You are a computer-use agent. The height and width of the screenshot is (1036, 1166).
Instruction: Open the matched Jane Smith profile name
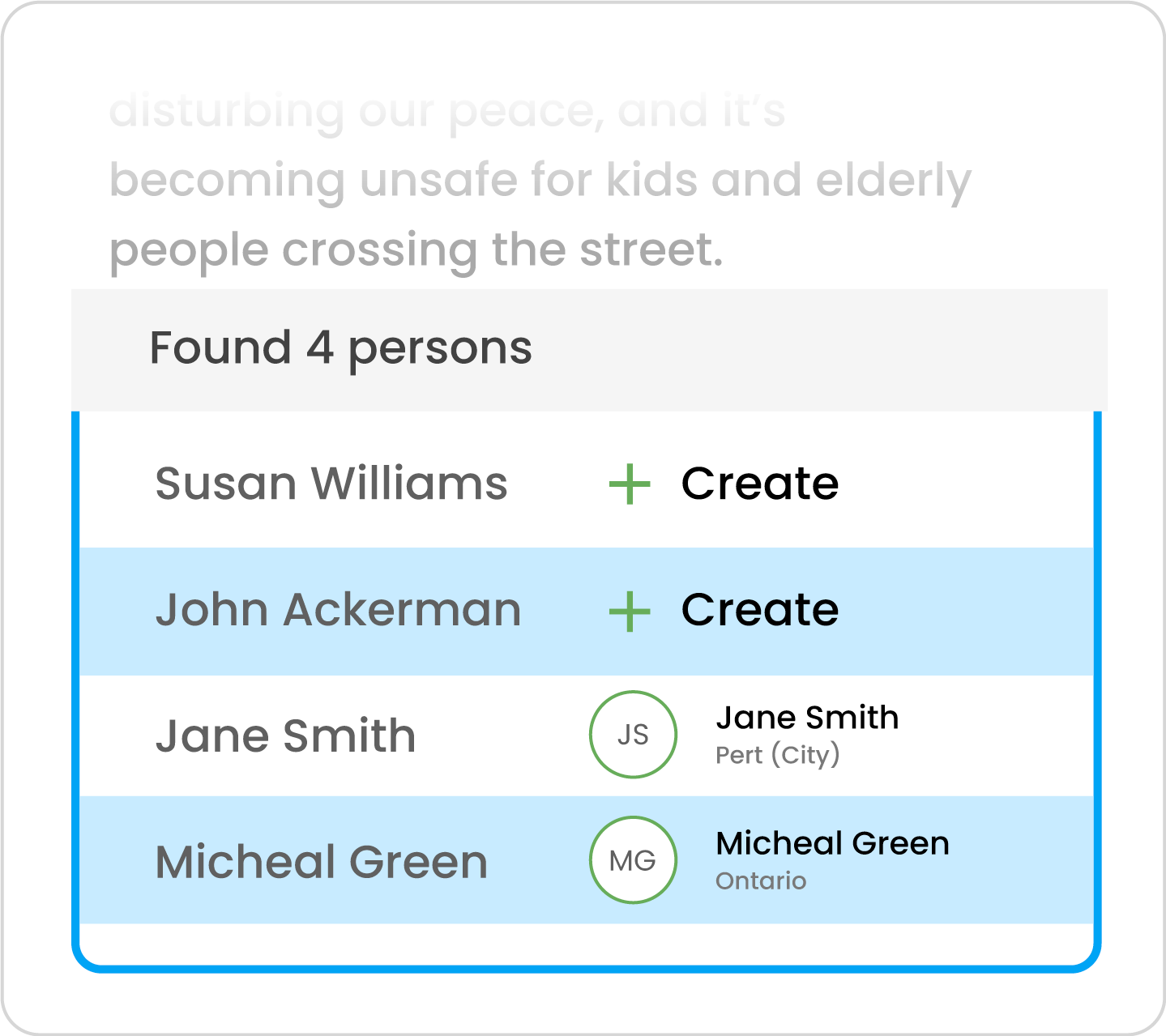click(x=807, y=718)
